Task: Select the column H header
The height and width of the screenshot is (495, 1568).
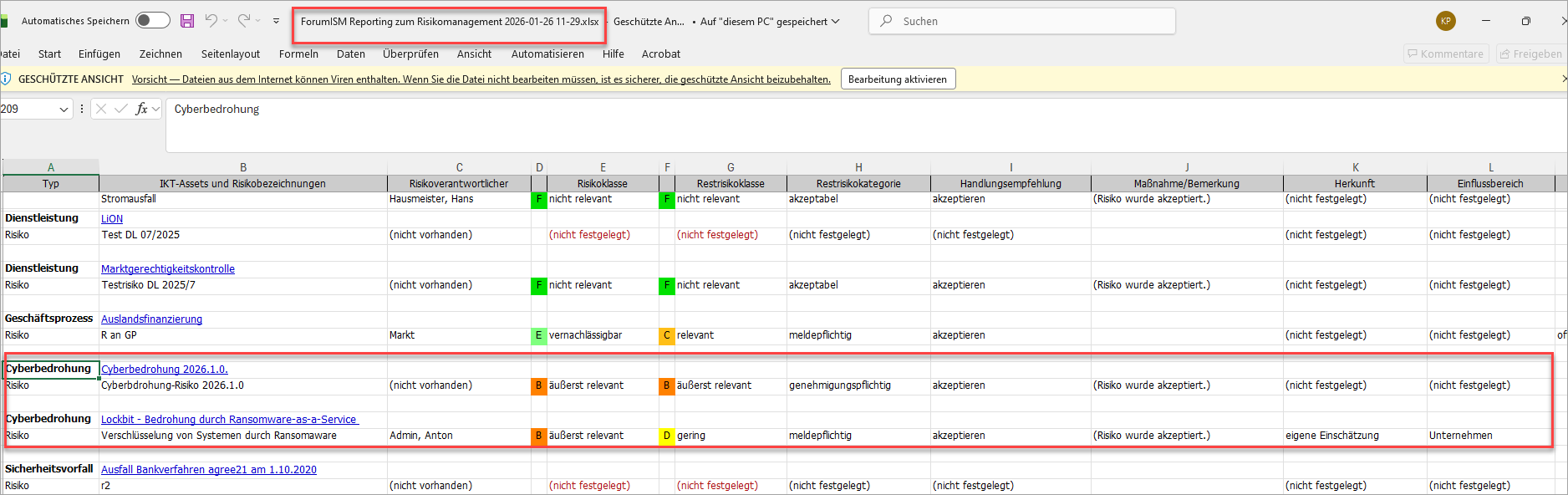Action: [858, 167]
